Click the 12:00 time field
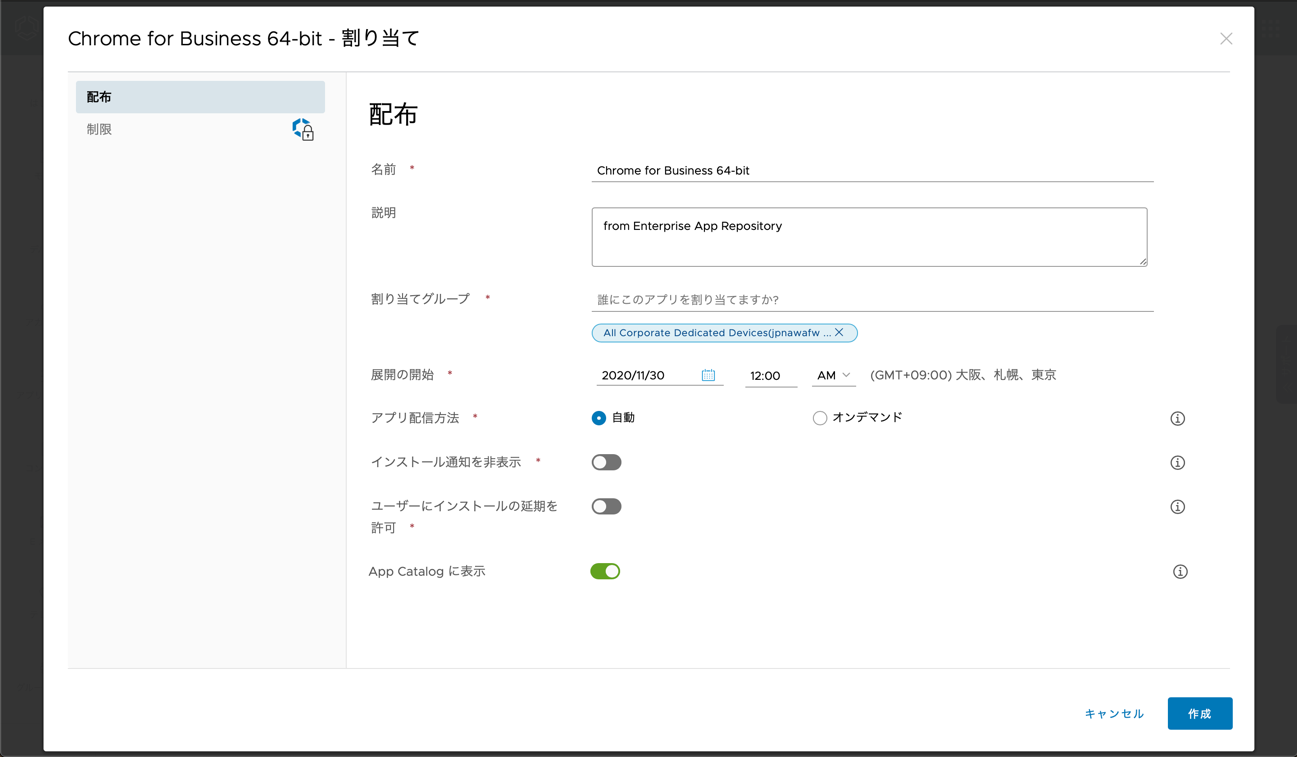 771,376
